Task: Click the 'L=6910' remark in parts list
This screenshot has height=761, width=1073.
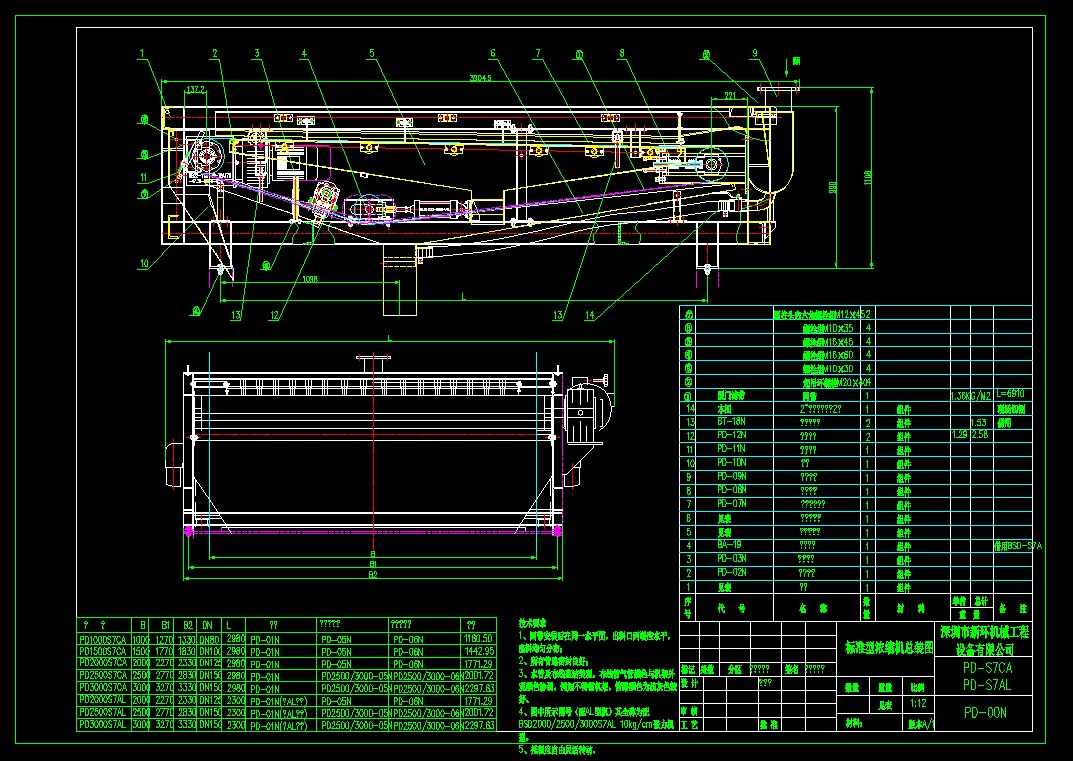Action: click(1013, 394)
